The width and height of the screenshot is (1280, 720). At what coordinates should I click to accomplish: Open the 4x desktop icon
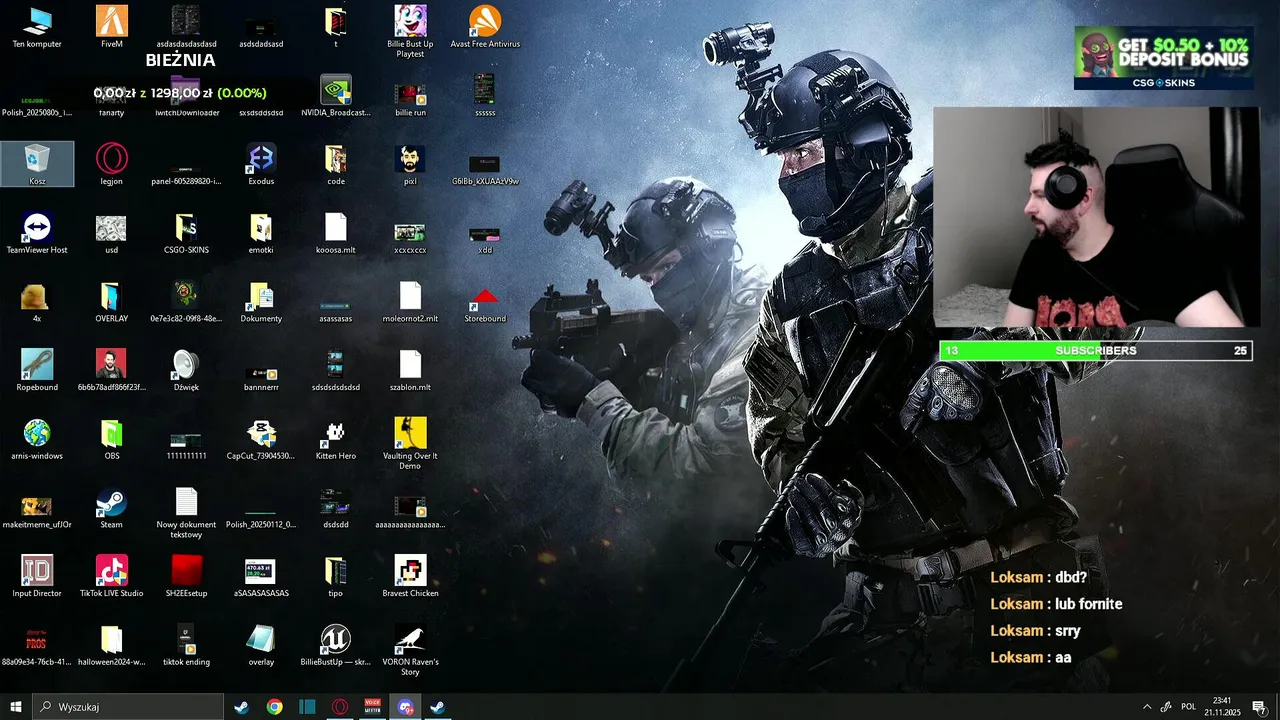(x=37, y=302)
